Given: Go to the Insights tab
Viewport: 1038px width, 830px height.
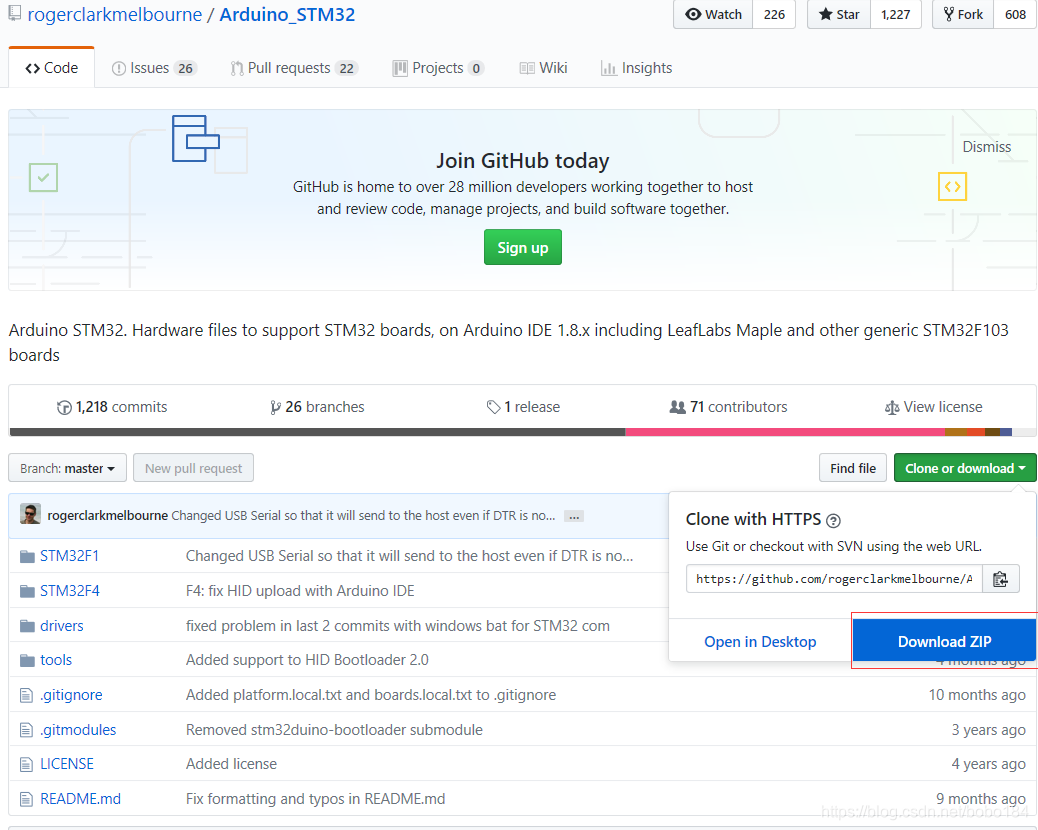Looking at the screenshot, I should coord(636,68).
